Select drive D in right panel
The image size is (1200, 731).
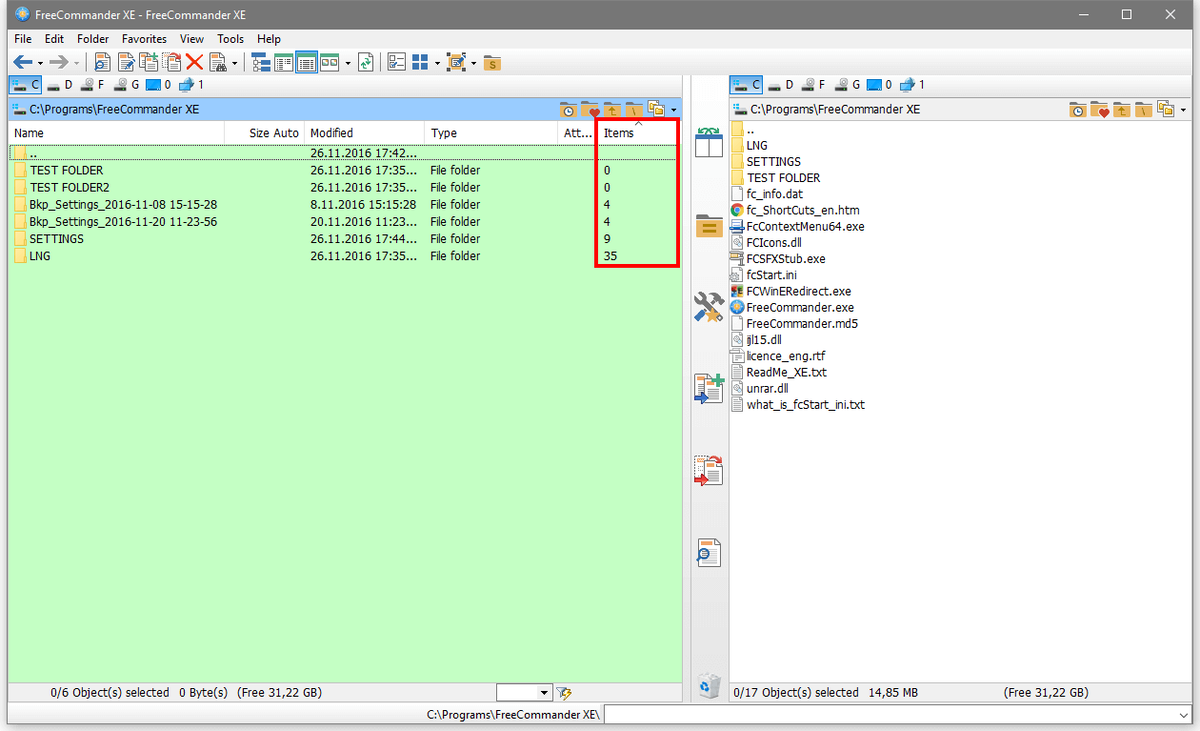[779, 85]
